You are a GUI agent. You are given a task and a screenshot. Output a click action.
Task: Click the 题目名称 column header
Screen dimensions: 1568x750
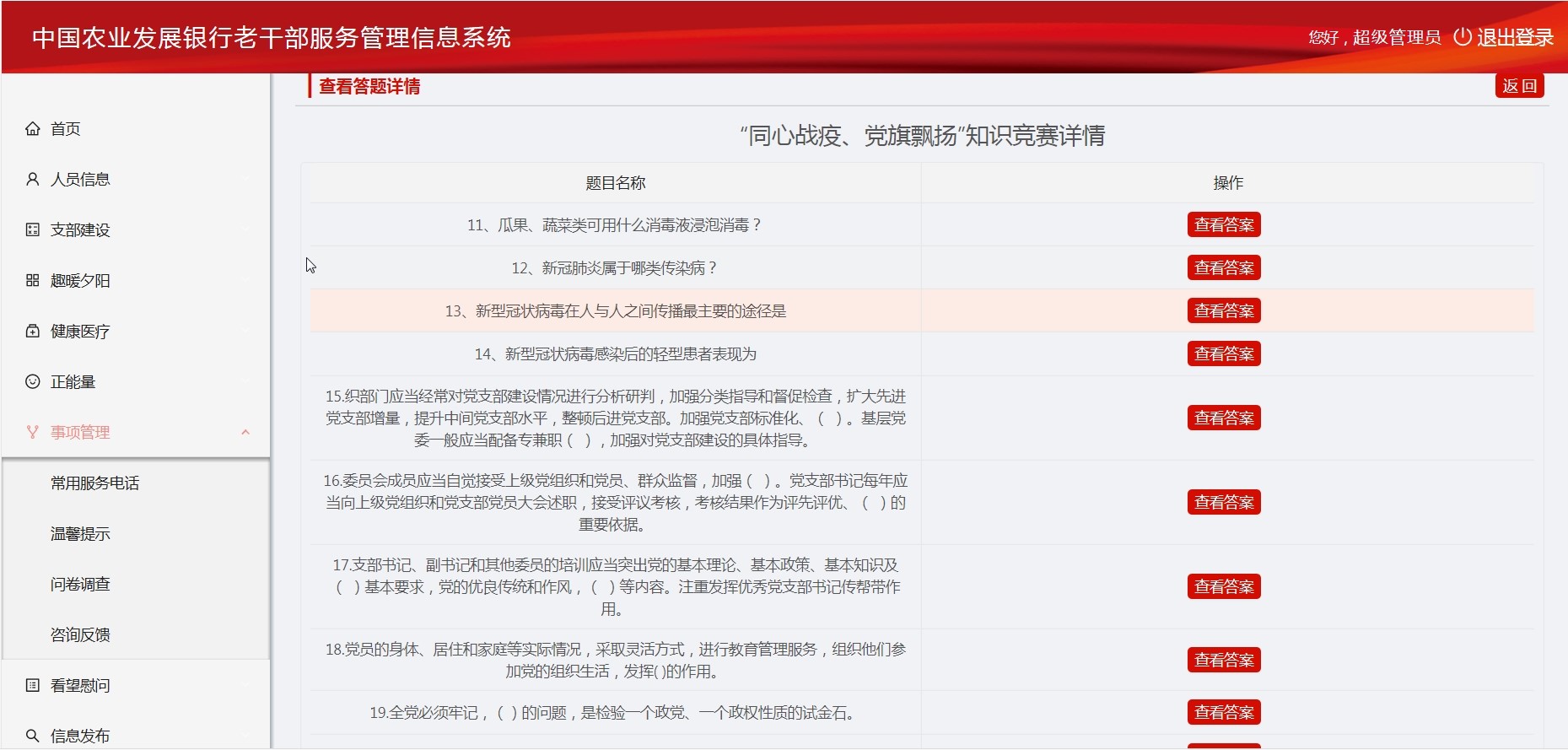[x=615, y=183]
